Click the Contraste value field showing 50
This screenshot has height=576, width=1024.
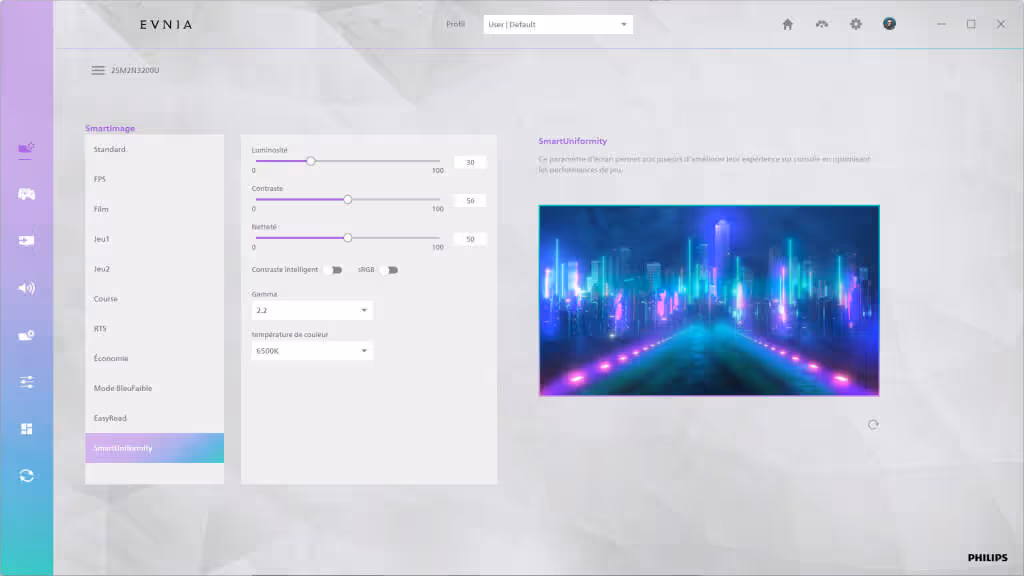pyautogui.click(x=470, y=201)
